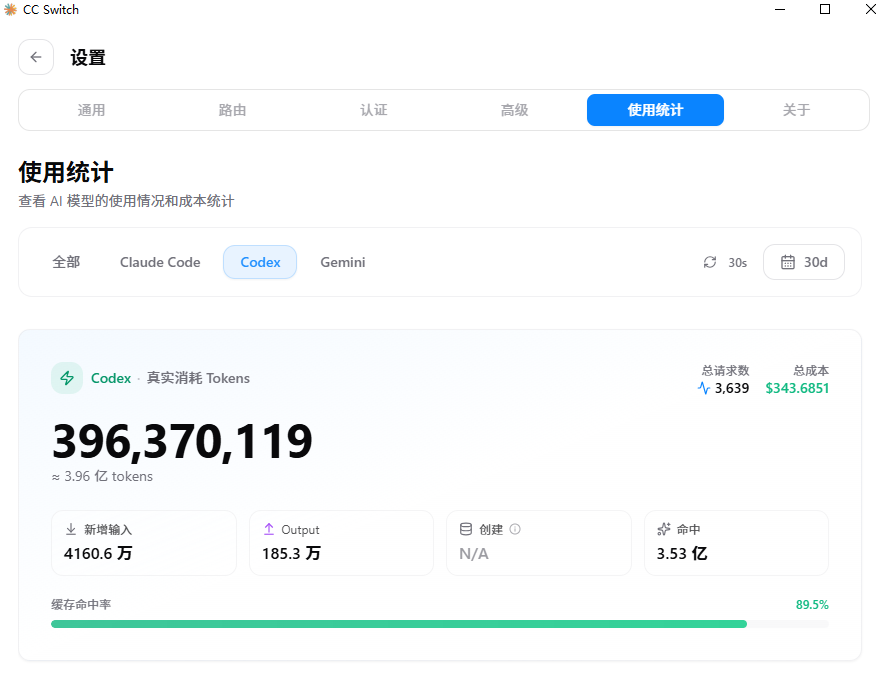The image size is (892, 676).
Task: Click the 设置 page title
Action: [x=88, y=57]
